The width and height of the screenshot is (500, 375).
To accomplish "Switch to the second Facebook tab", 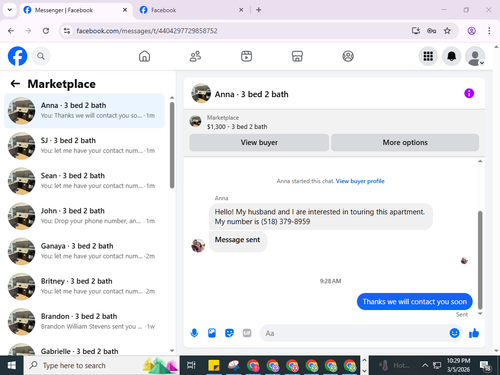I will pos(191,10).
